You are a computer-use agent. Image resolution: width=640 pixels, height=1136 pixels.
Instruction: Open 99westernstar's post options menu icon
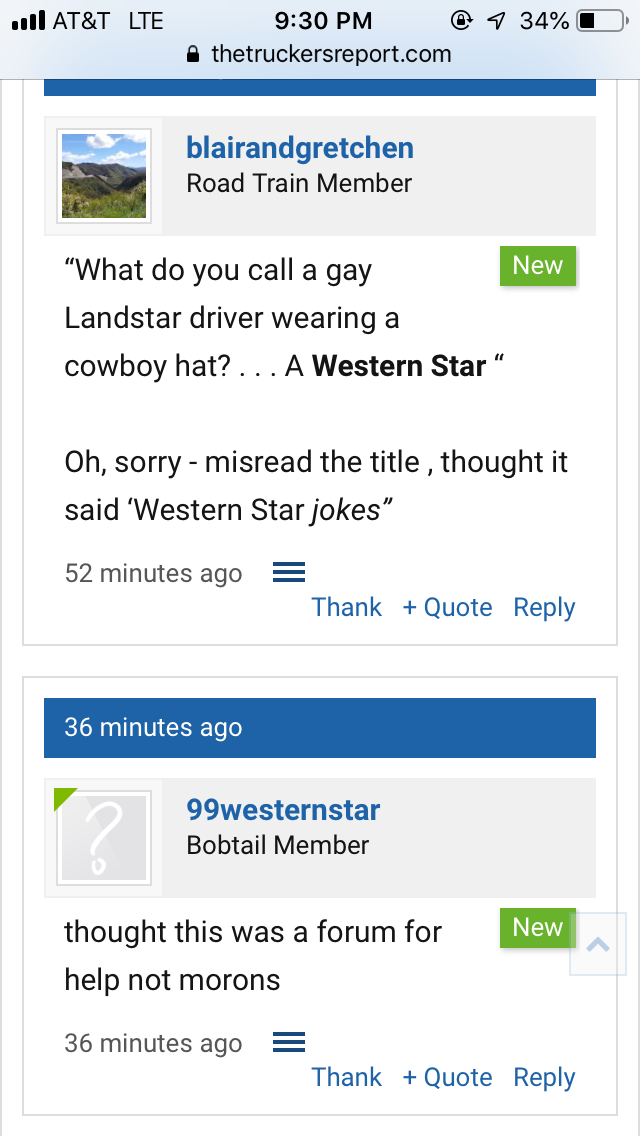pos(289,1043)
